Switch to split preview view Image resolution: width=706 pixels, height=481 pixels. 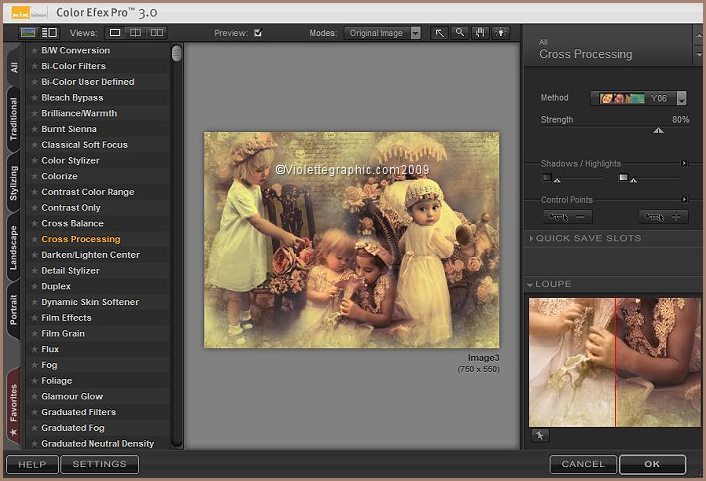click(x=136, y=33)
